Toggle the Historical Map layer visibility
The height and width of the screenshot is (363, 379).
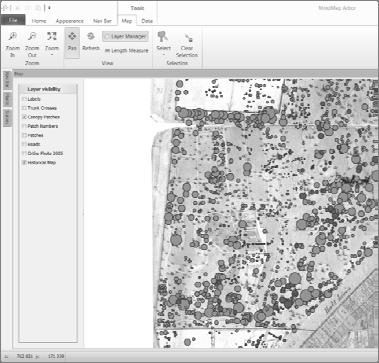[x=24, y=162]
